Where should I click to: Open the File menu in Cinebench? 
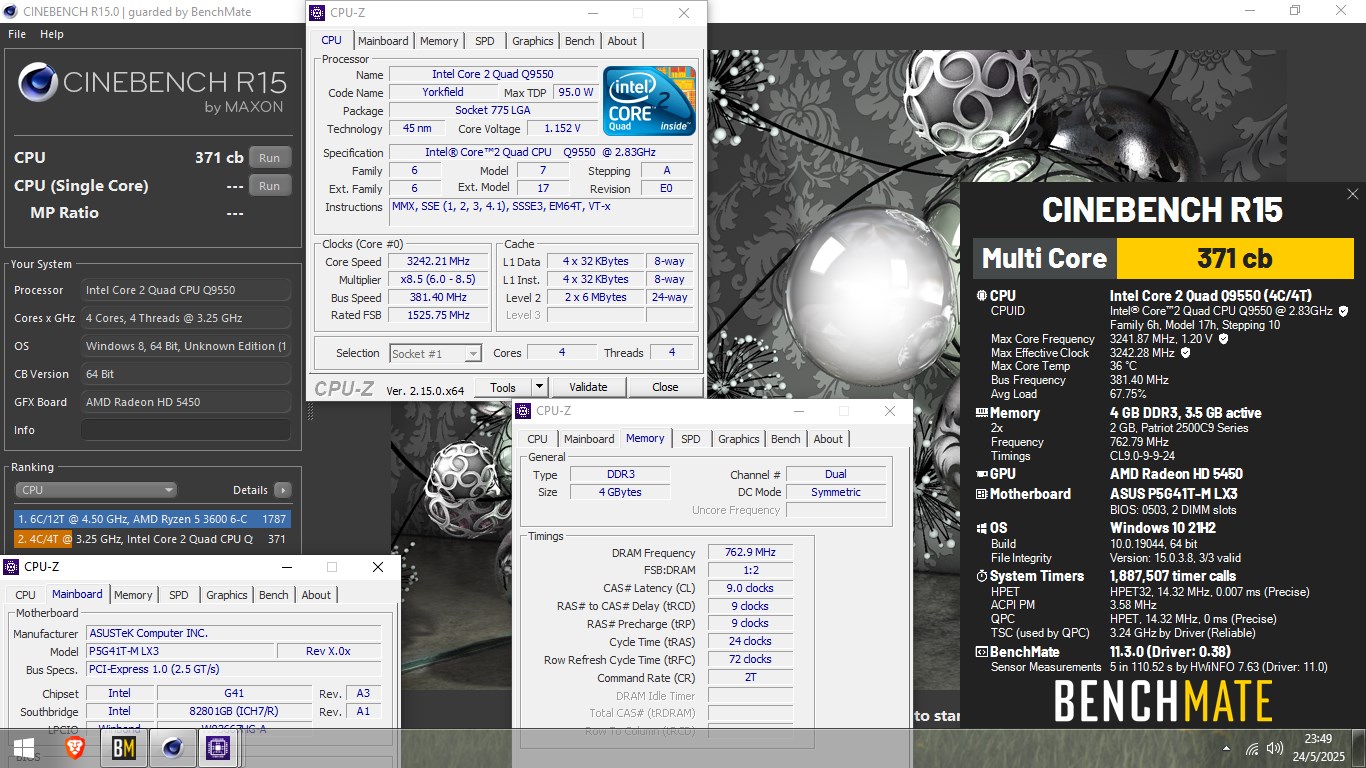(17, 34)
